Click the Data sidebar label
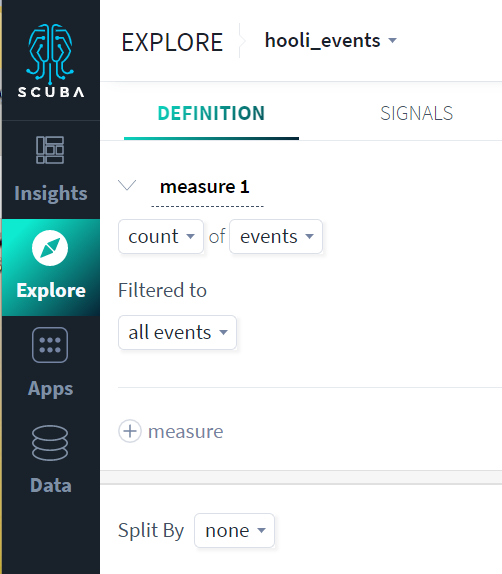Viewport: 502px width, 574px height. [x=51, y=485]
